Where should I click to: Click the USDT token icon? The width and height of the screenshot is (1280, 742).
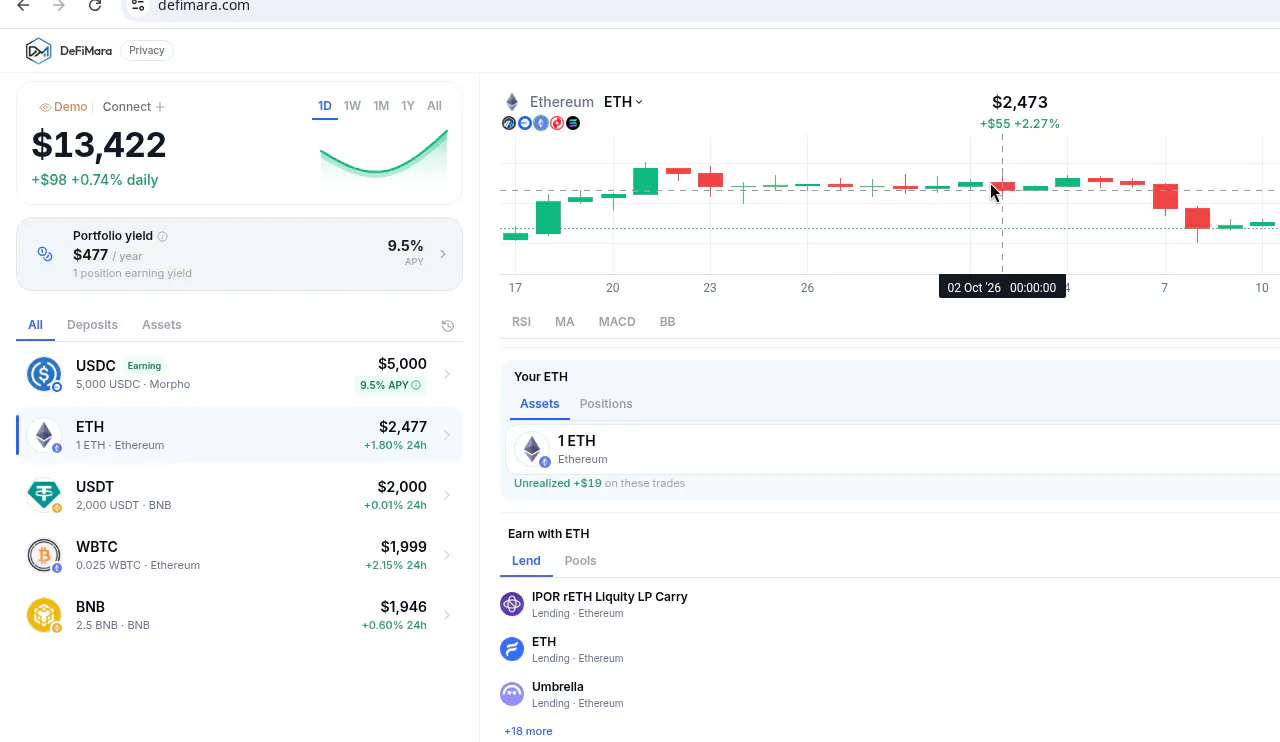pos(44,495)
